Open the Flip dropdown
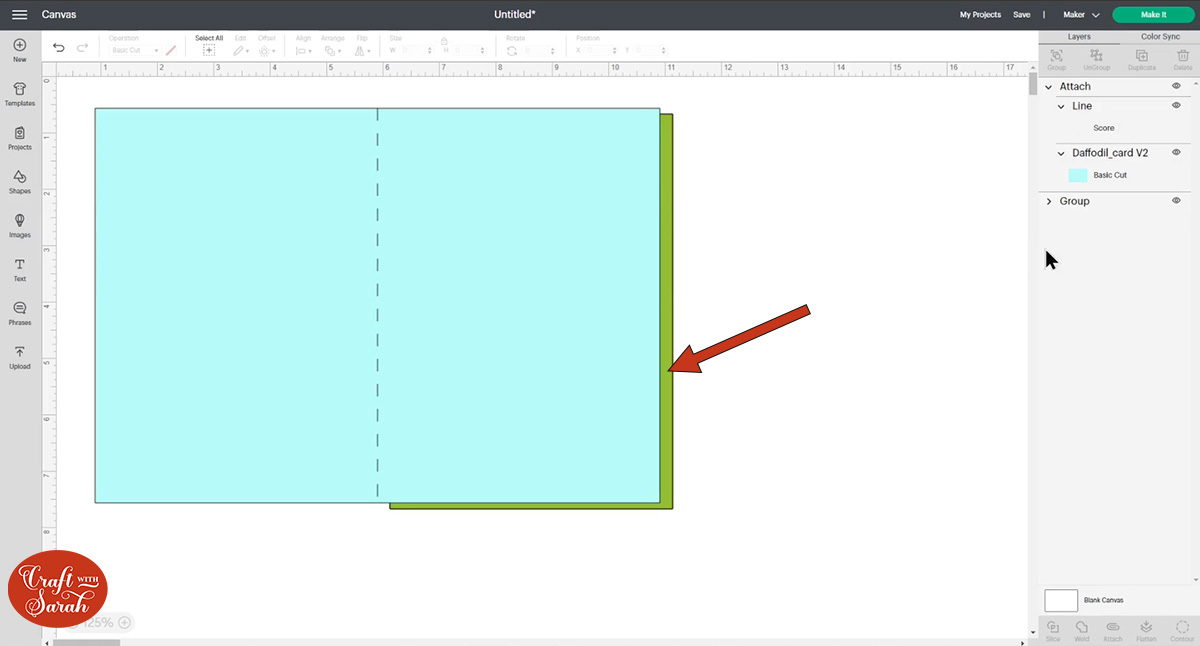This screenshot has width=1200, height=646. (363, 50)
